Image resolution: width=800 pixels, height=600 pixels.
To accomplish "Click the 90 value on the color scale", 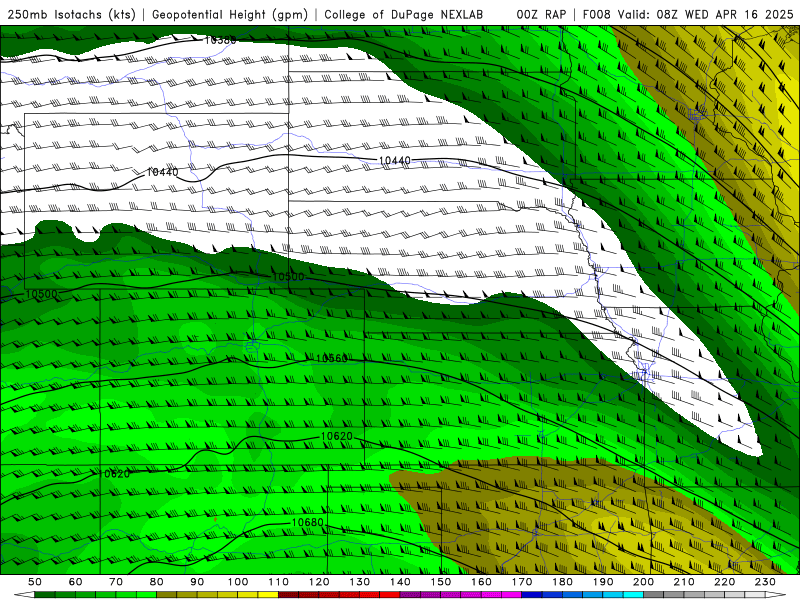I will click(x=197, y=582).
